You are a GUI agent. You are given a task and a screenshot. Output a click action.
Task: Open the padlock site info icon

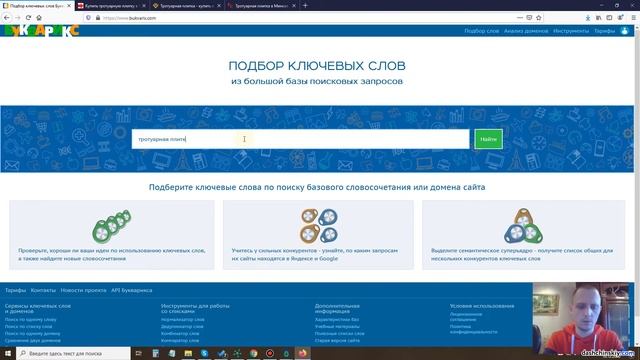[98, 18]
